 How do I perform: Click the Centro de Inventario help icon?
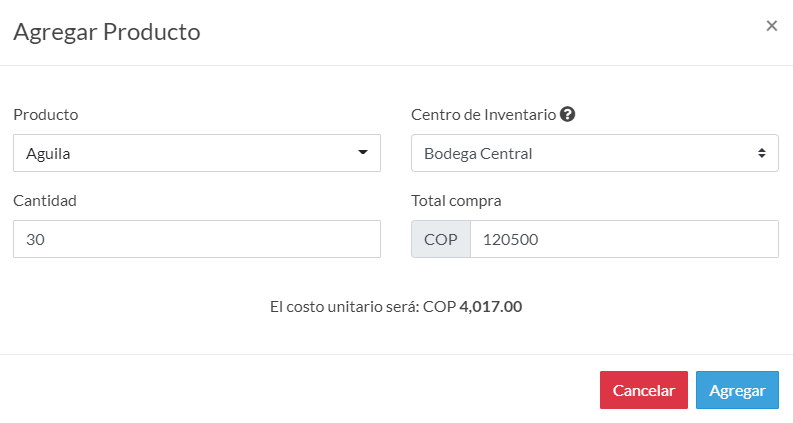click(567, 114)
